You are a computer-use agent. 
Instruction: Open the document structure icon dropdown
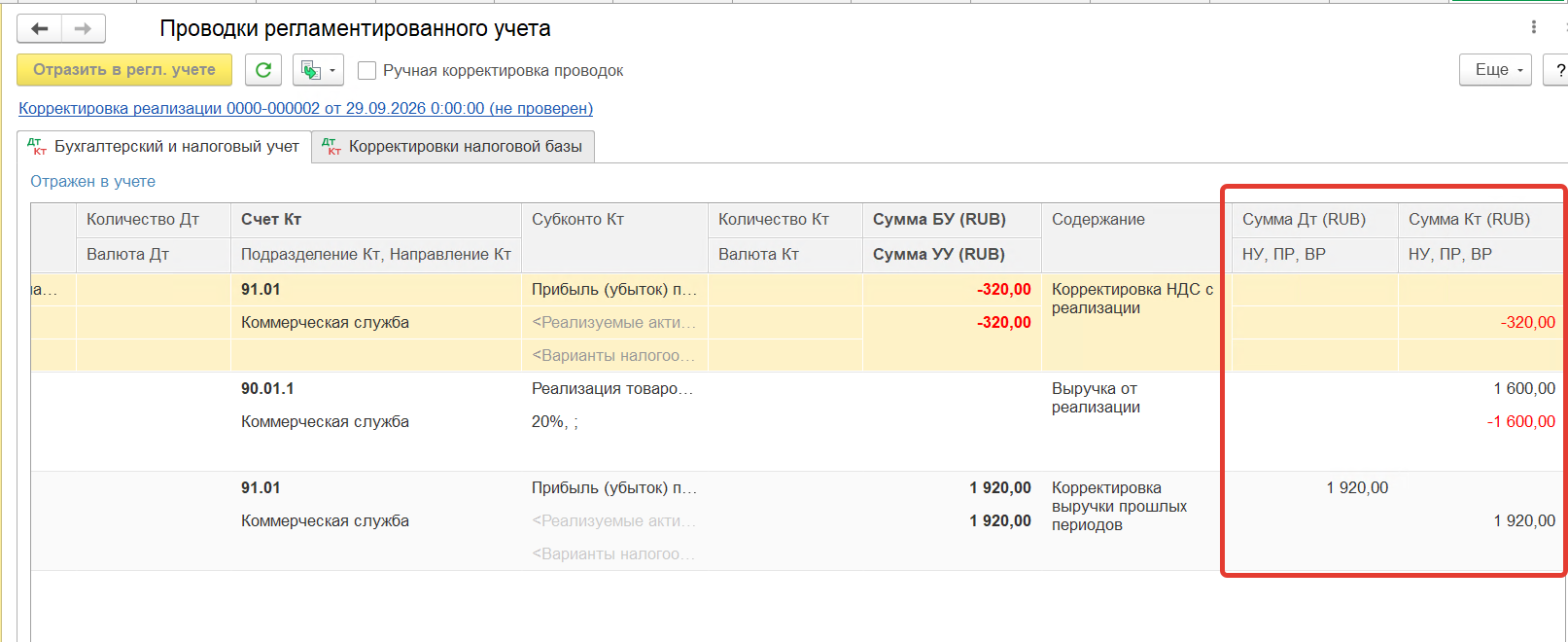click(x=318, y=70)
